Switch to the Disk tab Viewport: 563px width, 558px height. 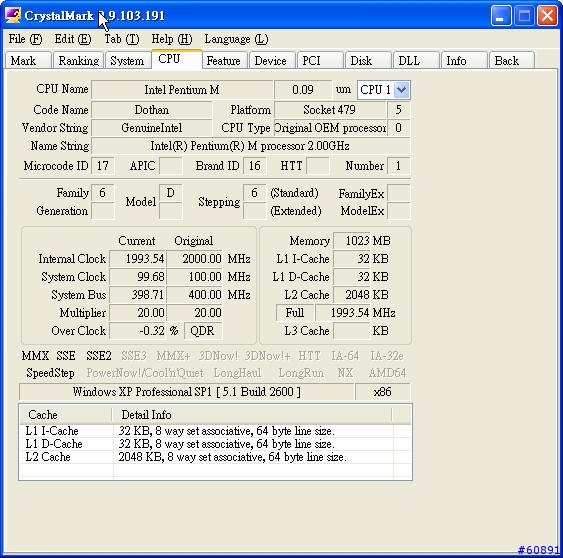point(368,60)
